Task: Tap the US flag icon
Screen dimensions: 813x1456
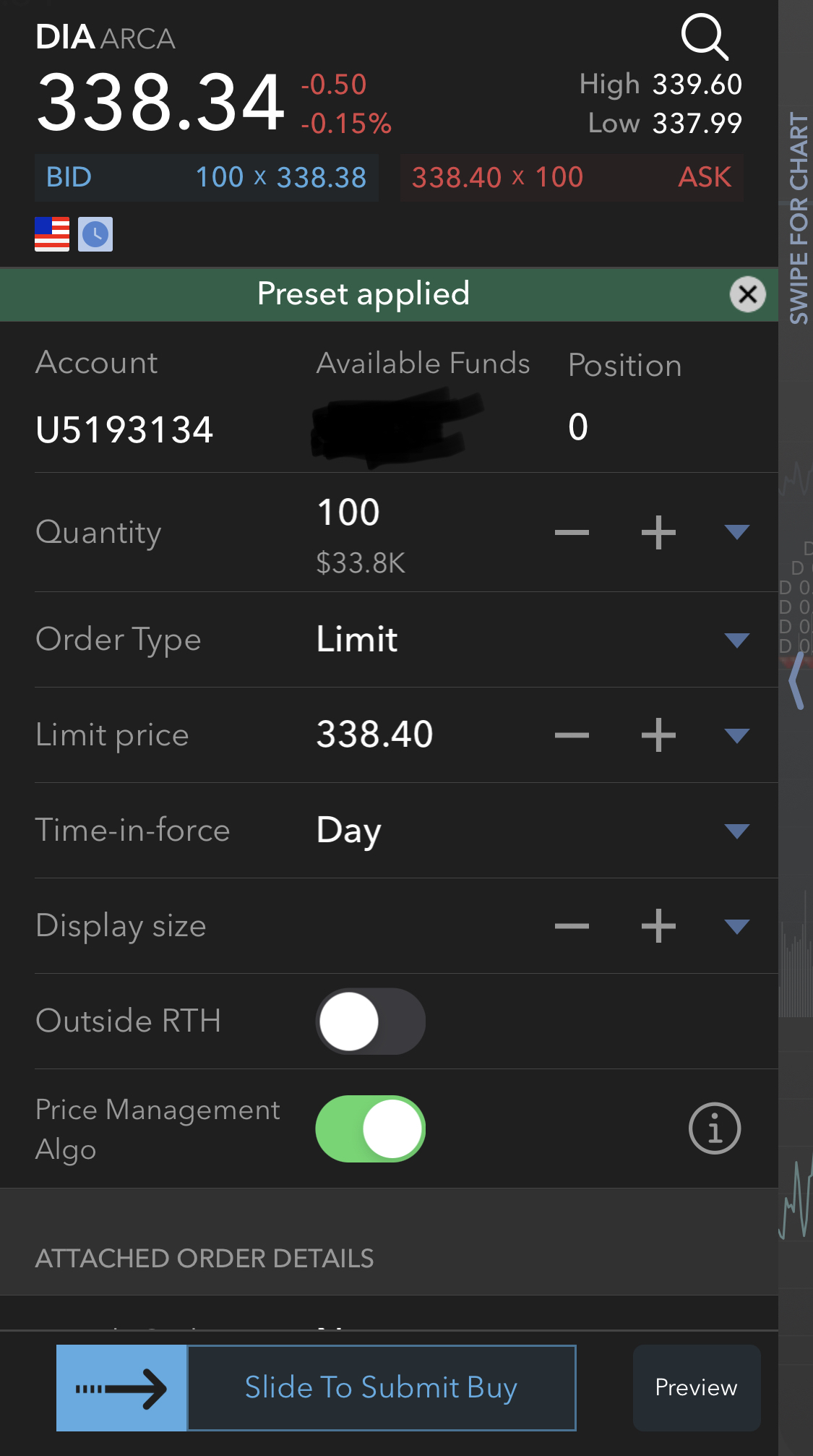Action: (52, 234)
